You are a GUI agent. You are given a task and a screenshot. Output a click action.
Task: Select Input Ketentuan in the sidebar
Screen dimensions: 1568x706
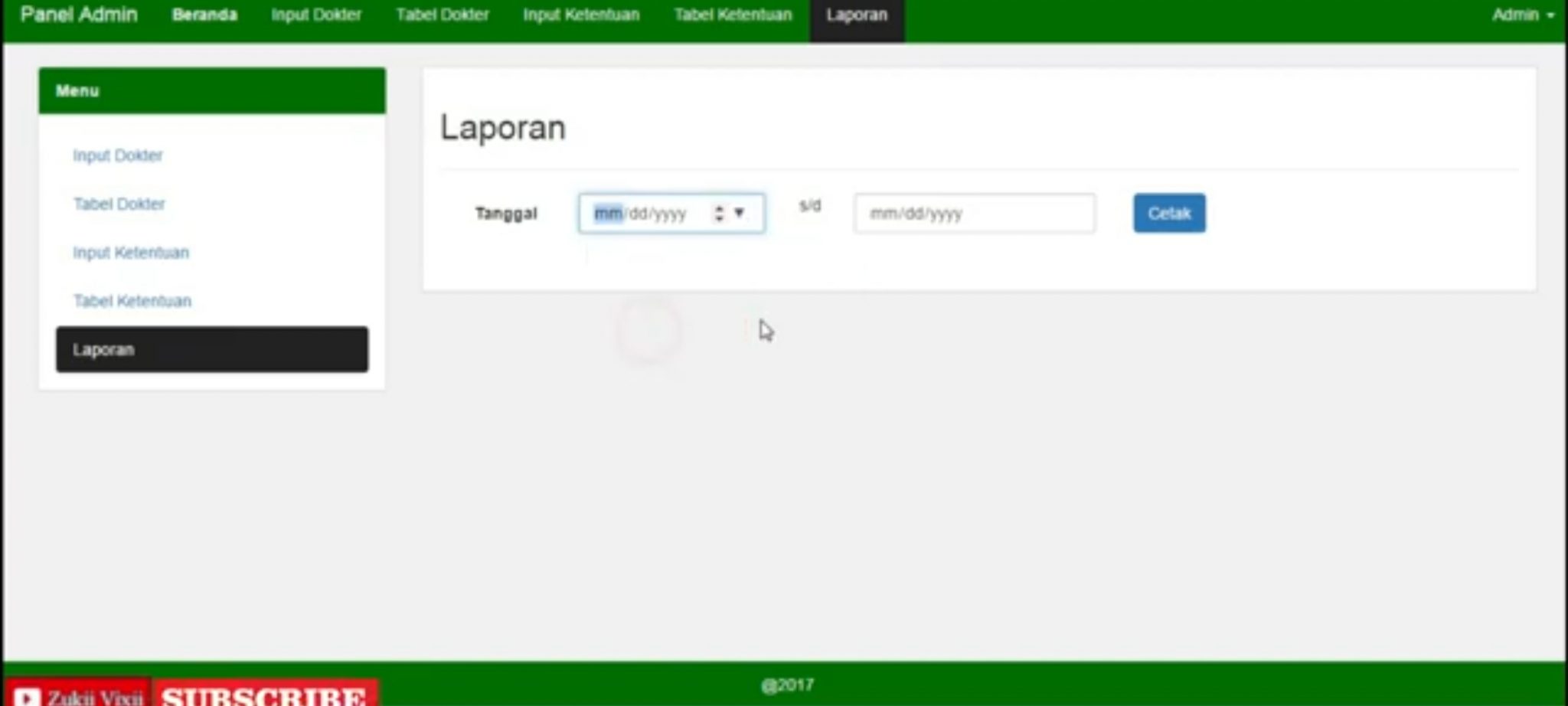pos(131,252)
